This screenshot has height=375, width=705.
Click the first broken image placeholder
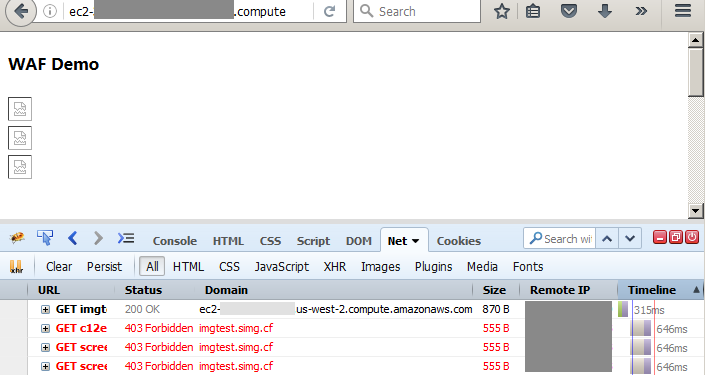pos(20,109)
